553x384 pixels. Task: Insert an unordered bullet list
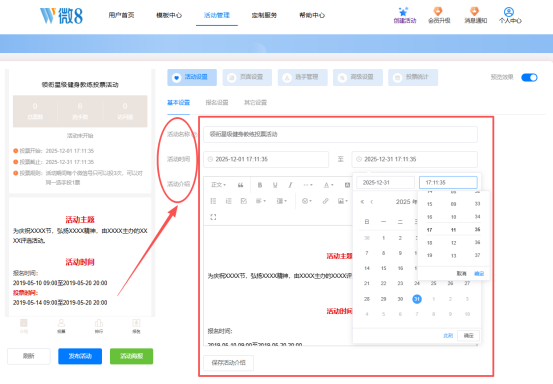pos(213,201)
